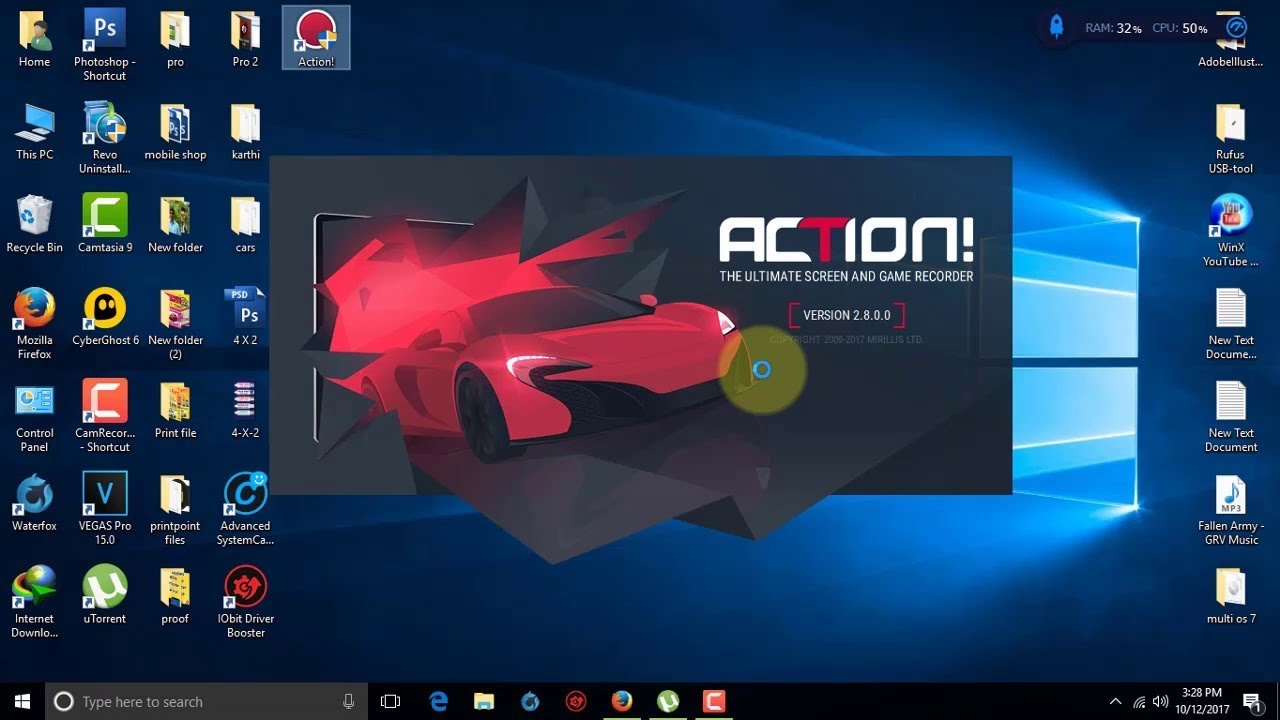This screenshot has width=1280, height=720.
Task: Open Firefox from the taskbar
Action: pyautogui.click(x=622, y=701)
